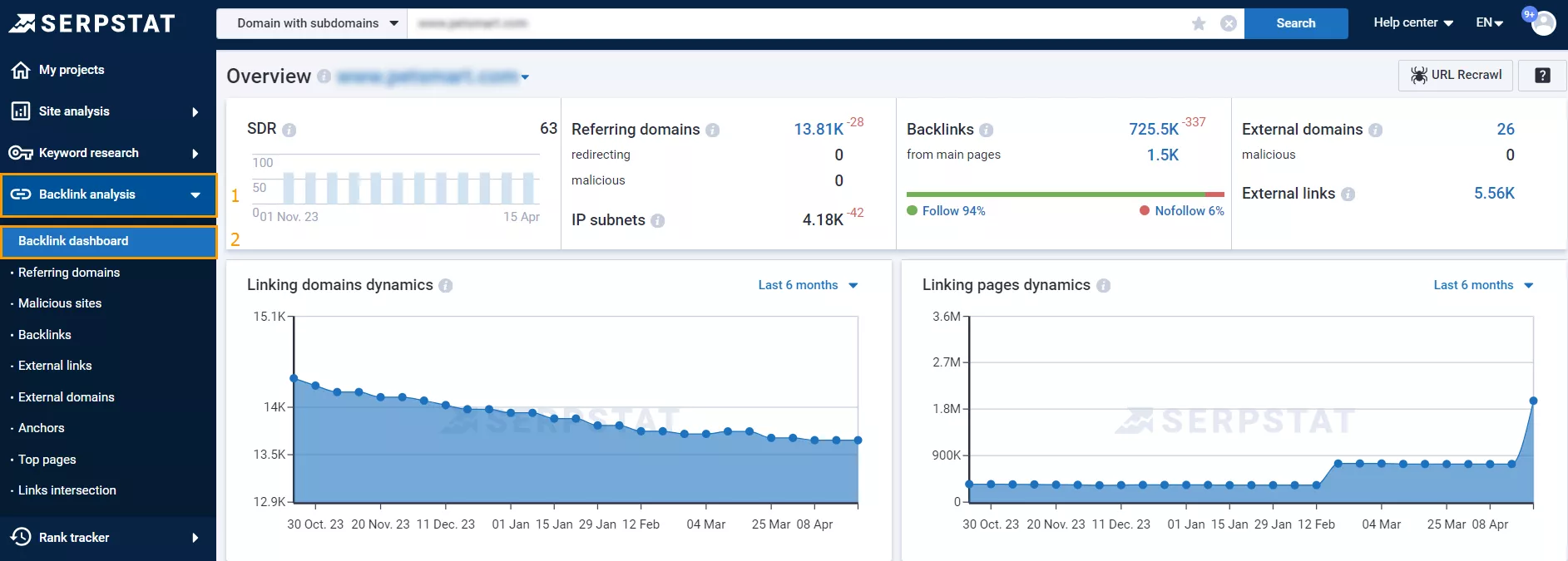
Task: Expand Rank tracker submenu arrow
Action: coord(195,538)
